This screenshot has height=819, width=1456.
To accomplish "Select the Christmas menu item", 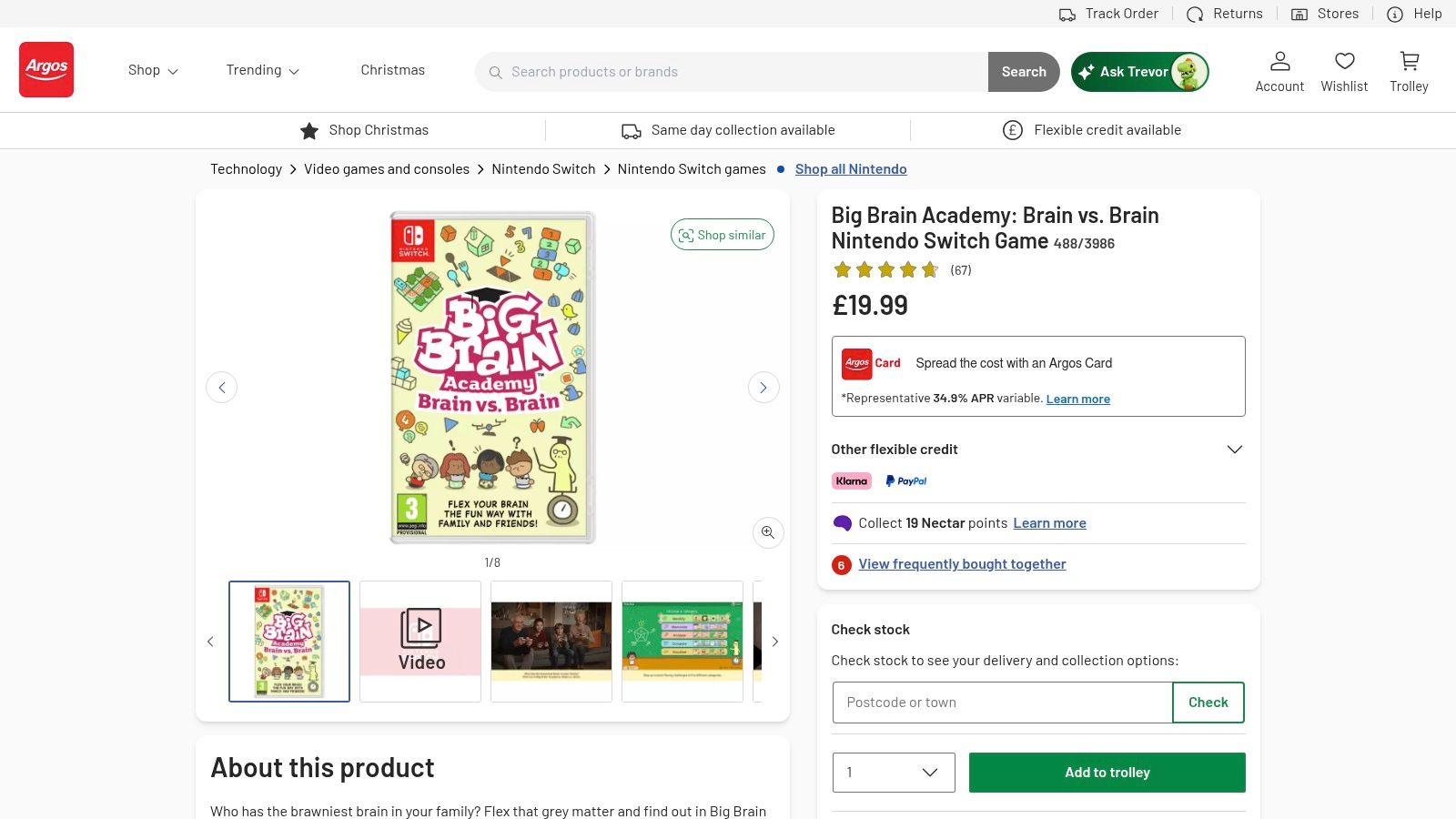I will [x=392, y=70].
